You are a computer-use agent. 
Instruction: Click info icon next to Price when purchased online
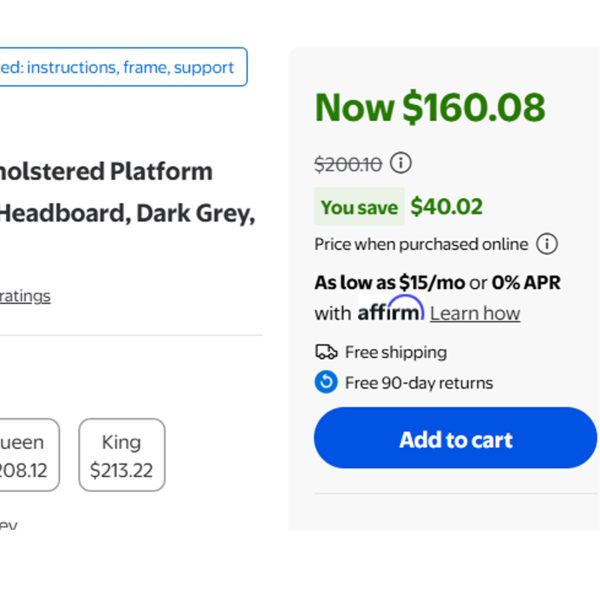547,244
